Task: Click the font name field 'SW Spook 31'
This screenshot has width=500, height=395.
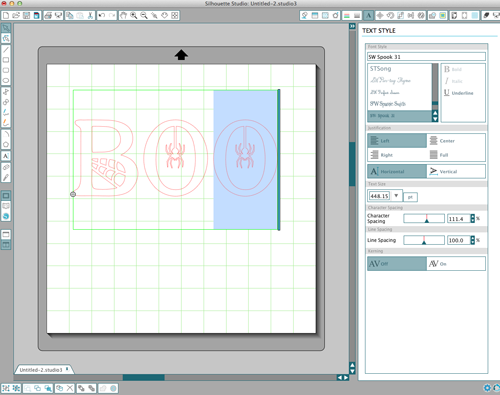Action: tap(426, 57)
